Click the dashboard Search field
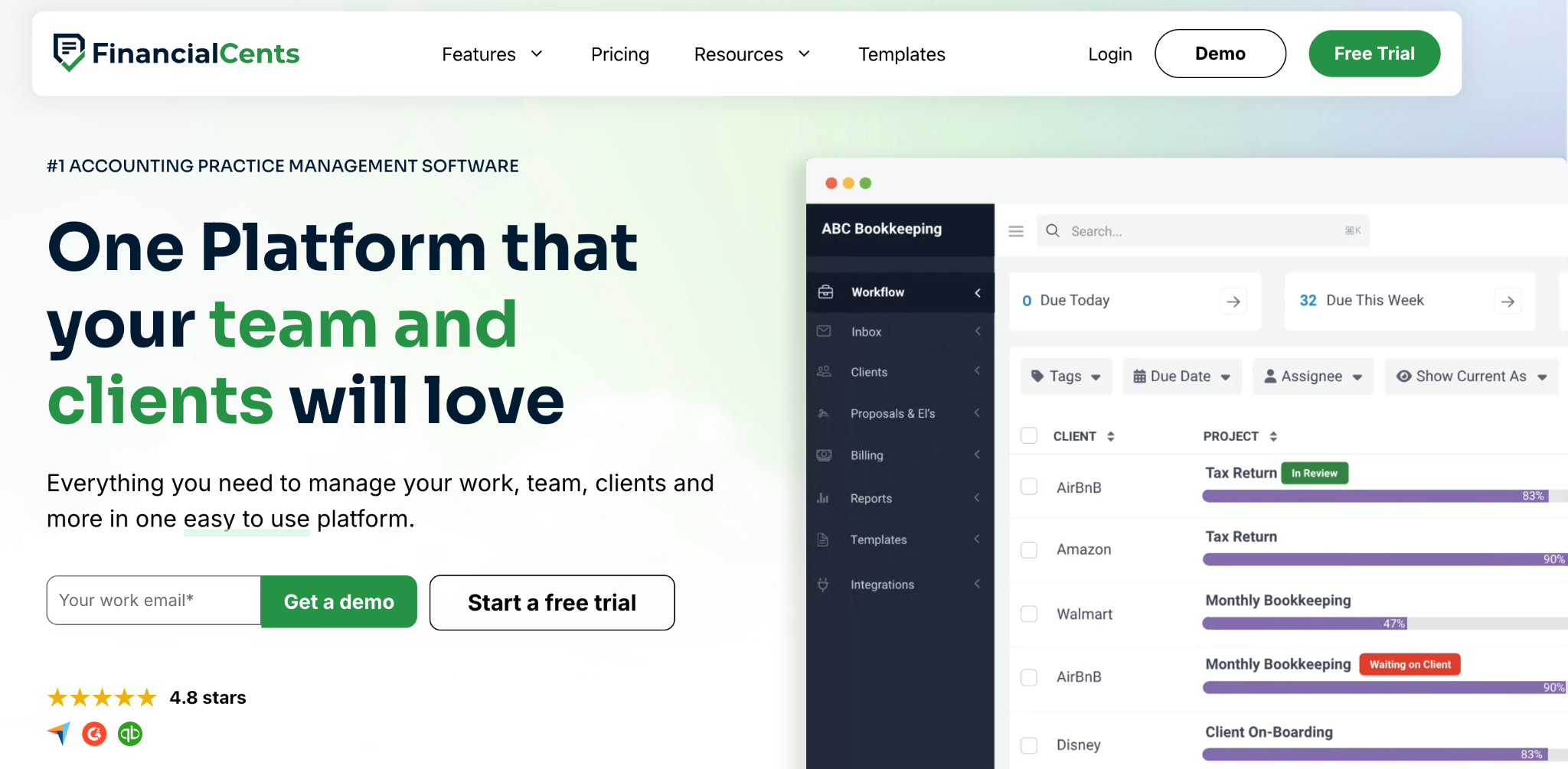The image size is (1568, 769). click(x=1203, y=231)
